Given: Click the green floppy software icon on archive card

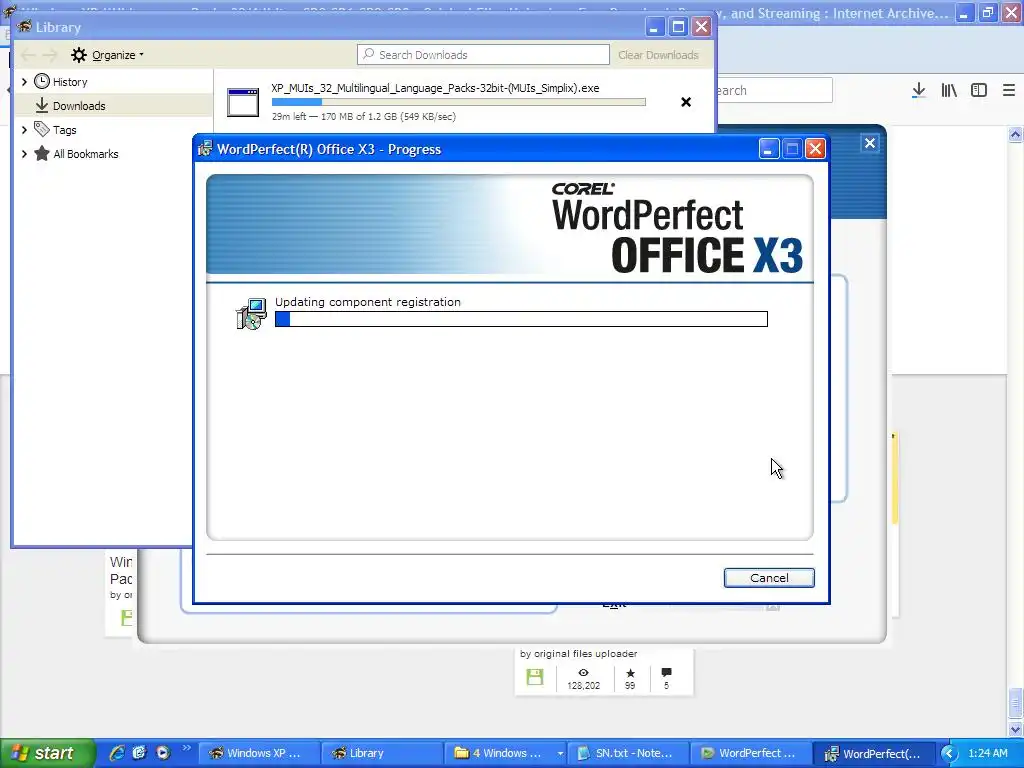Looking at the screenshot, I should point(535,677).
